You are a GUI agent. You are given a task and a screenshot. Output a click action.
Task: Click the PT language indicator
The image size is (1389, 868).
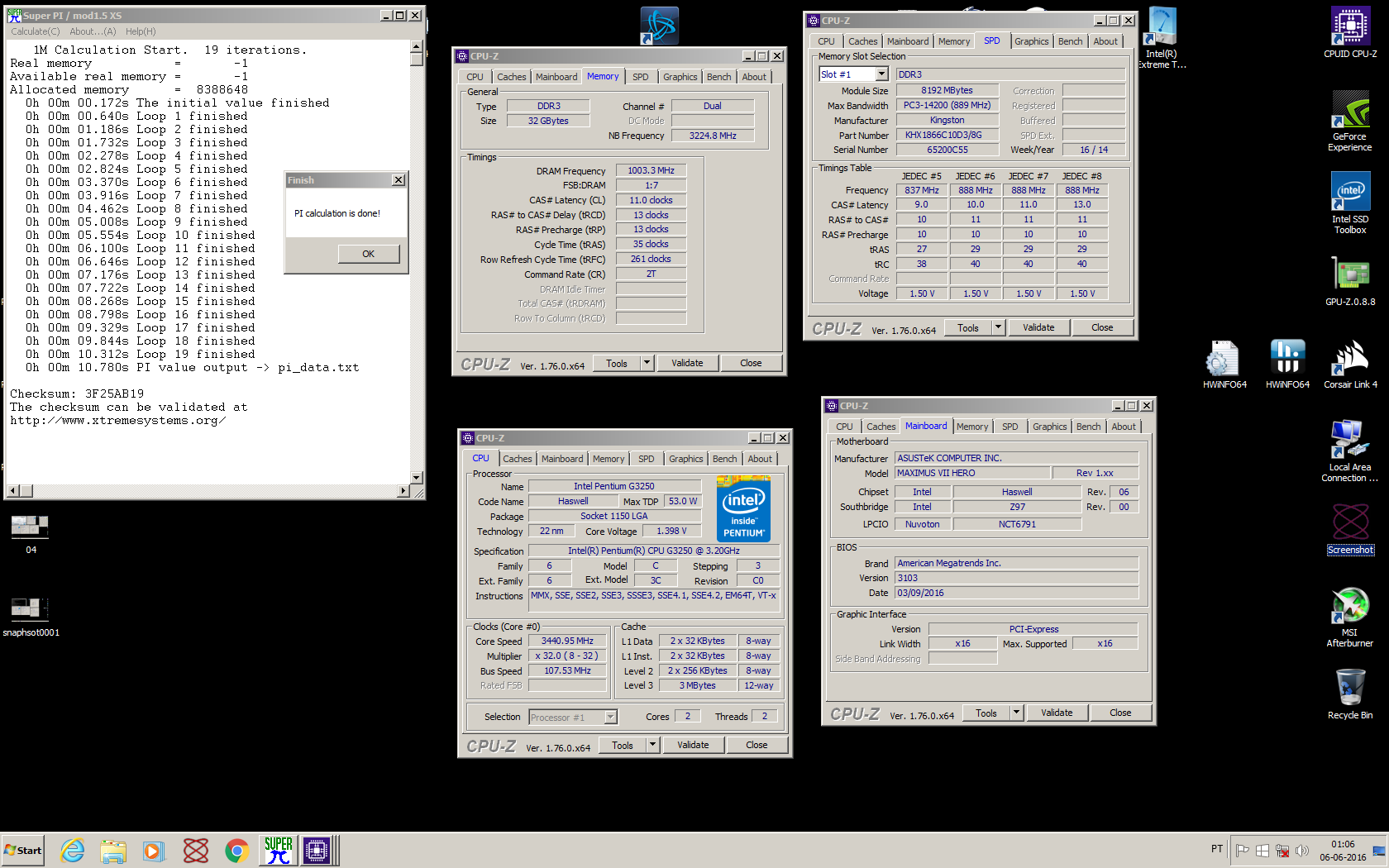(x=1217, y=849)
